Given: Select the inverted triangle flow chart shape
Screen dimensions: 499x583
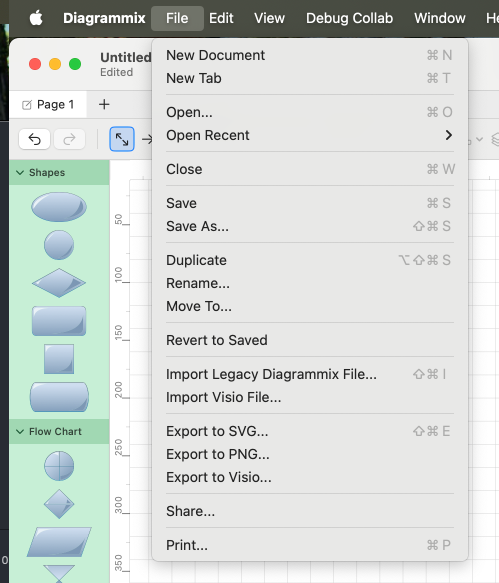Looking at the screenshot, I should click(x=59, y=574).
